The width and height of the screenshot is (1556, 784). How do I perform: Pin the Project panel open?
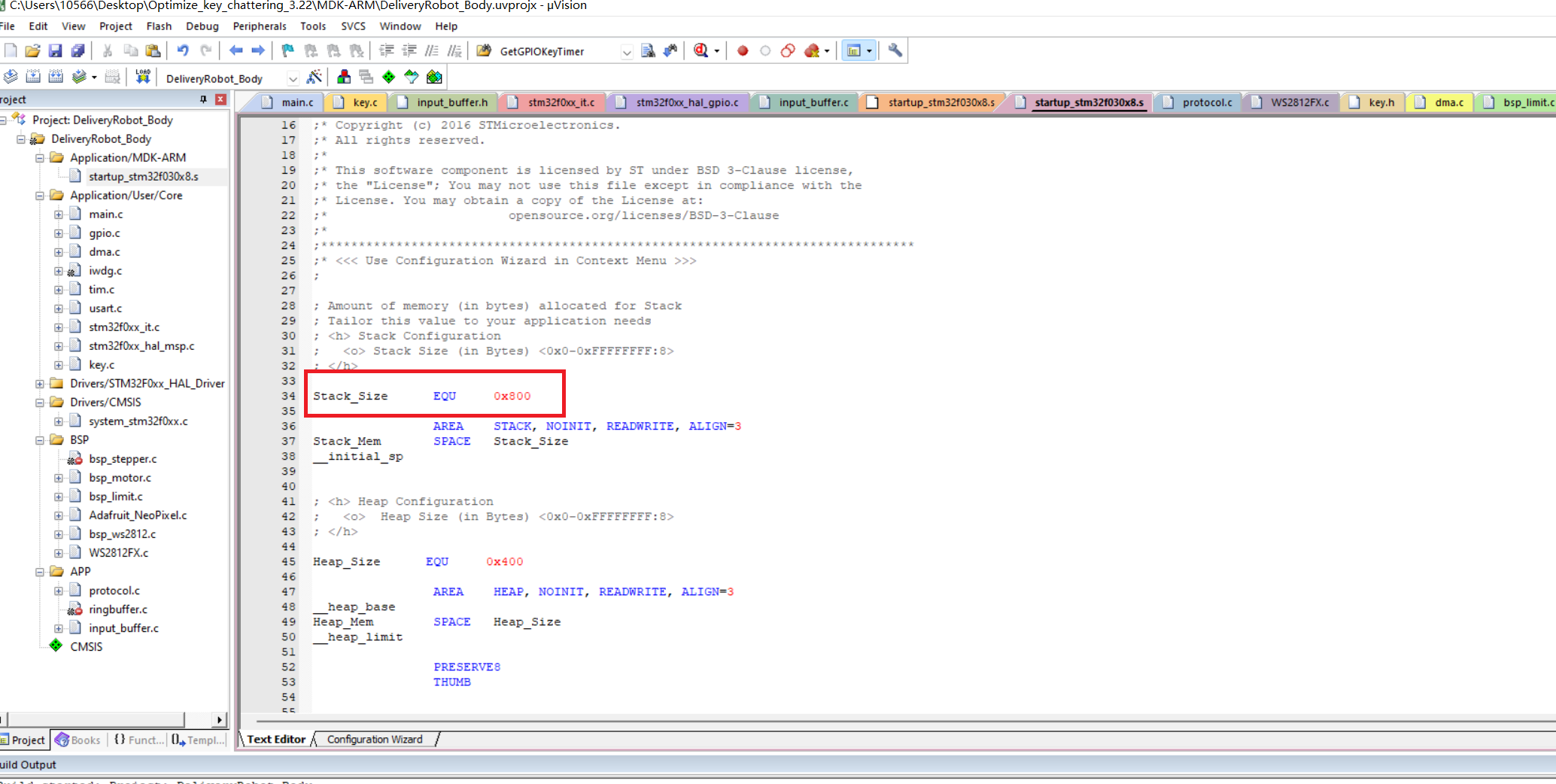tap(202, 99)
